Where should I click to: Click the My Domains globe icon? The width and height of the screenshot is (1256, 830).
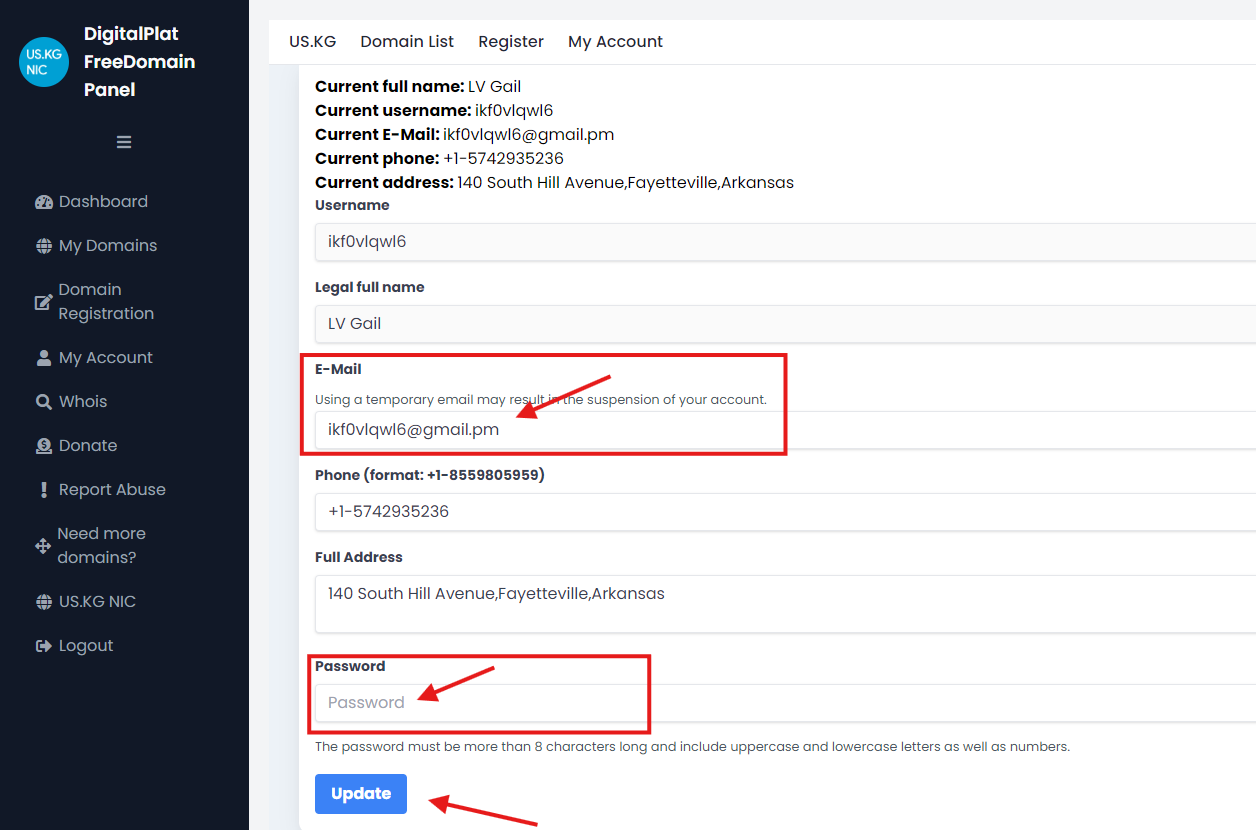[43, 246]
